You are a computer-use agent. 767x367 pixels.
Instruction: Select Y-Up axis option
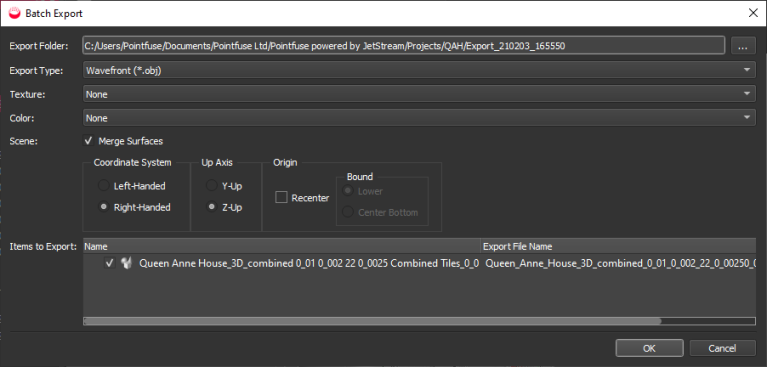(211, 186)
